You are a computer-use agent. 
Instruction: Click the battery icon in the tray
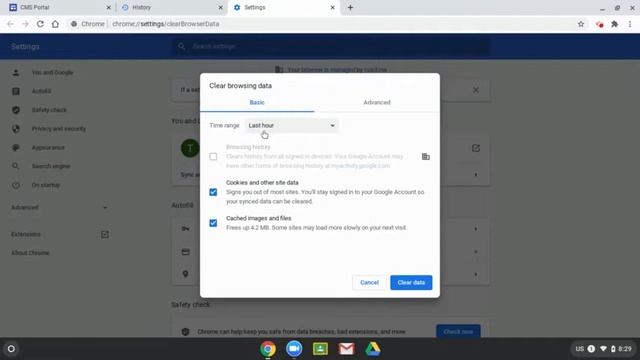pos(613,349)
